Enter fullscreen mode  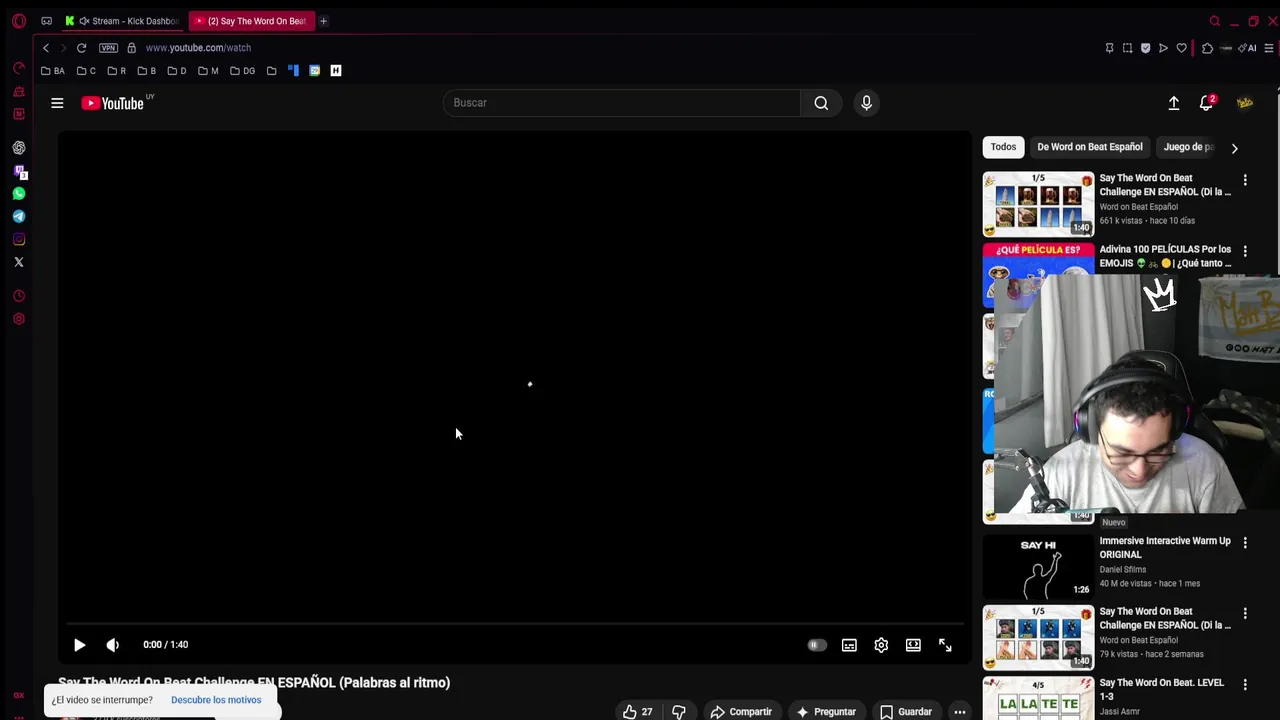coord(945,645)
